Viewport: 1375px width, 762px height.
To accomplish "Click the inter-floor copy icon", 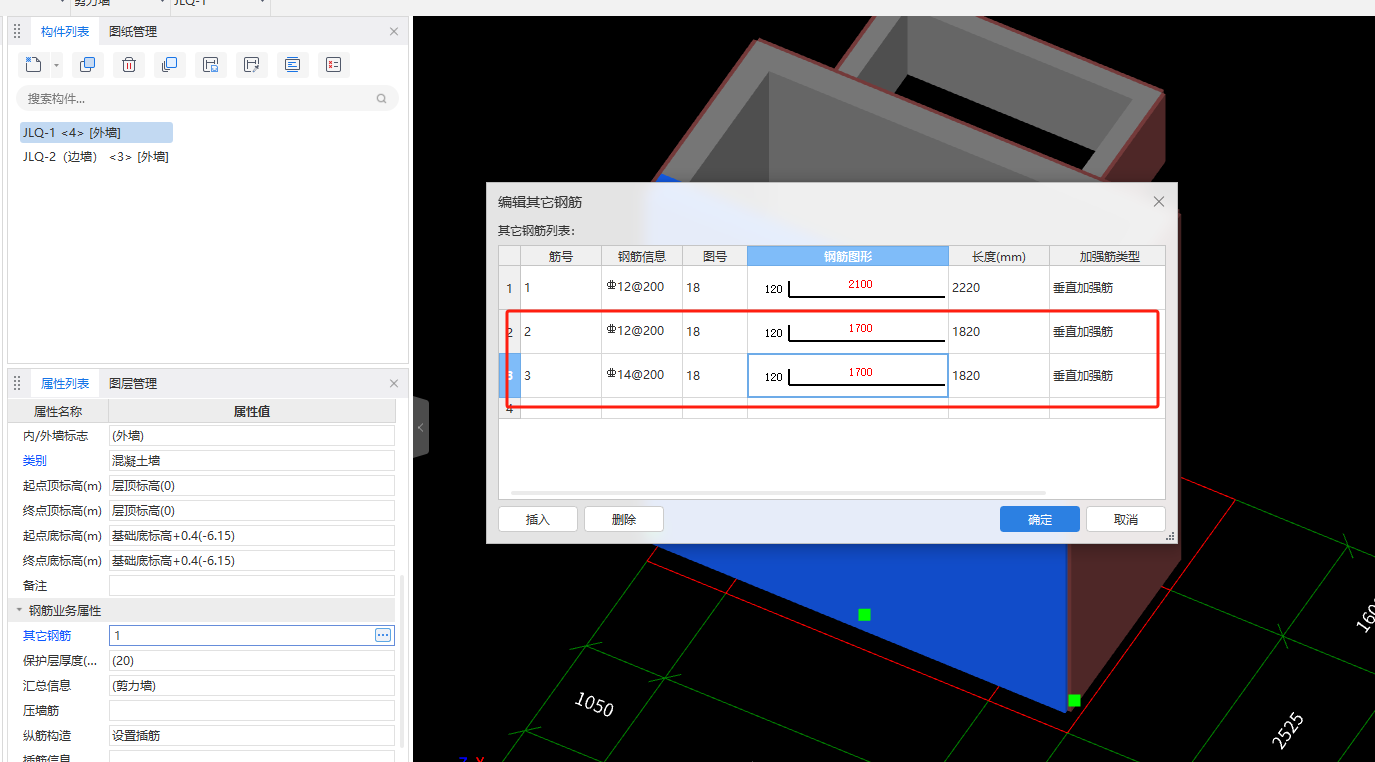I will pos(170,65).
